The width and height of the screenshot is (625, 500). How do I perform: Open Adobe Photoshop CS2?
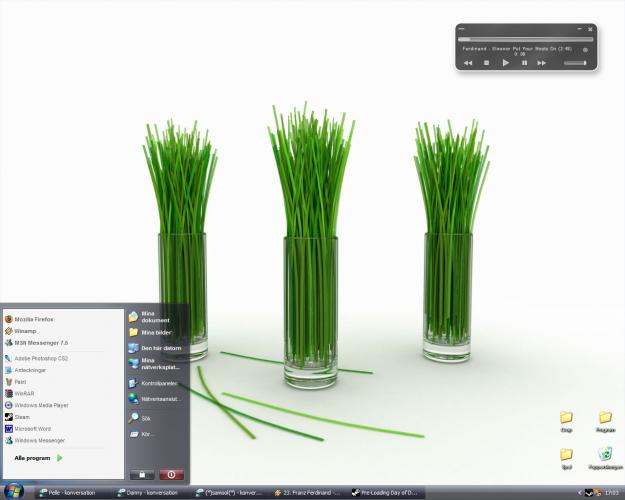40,357
